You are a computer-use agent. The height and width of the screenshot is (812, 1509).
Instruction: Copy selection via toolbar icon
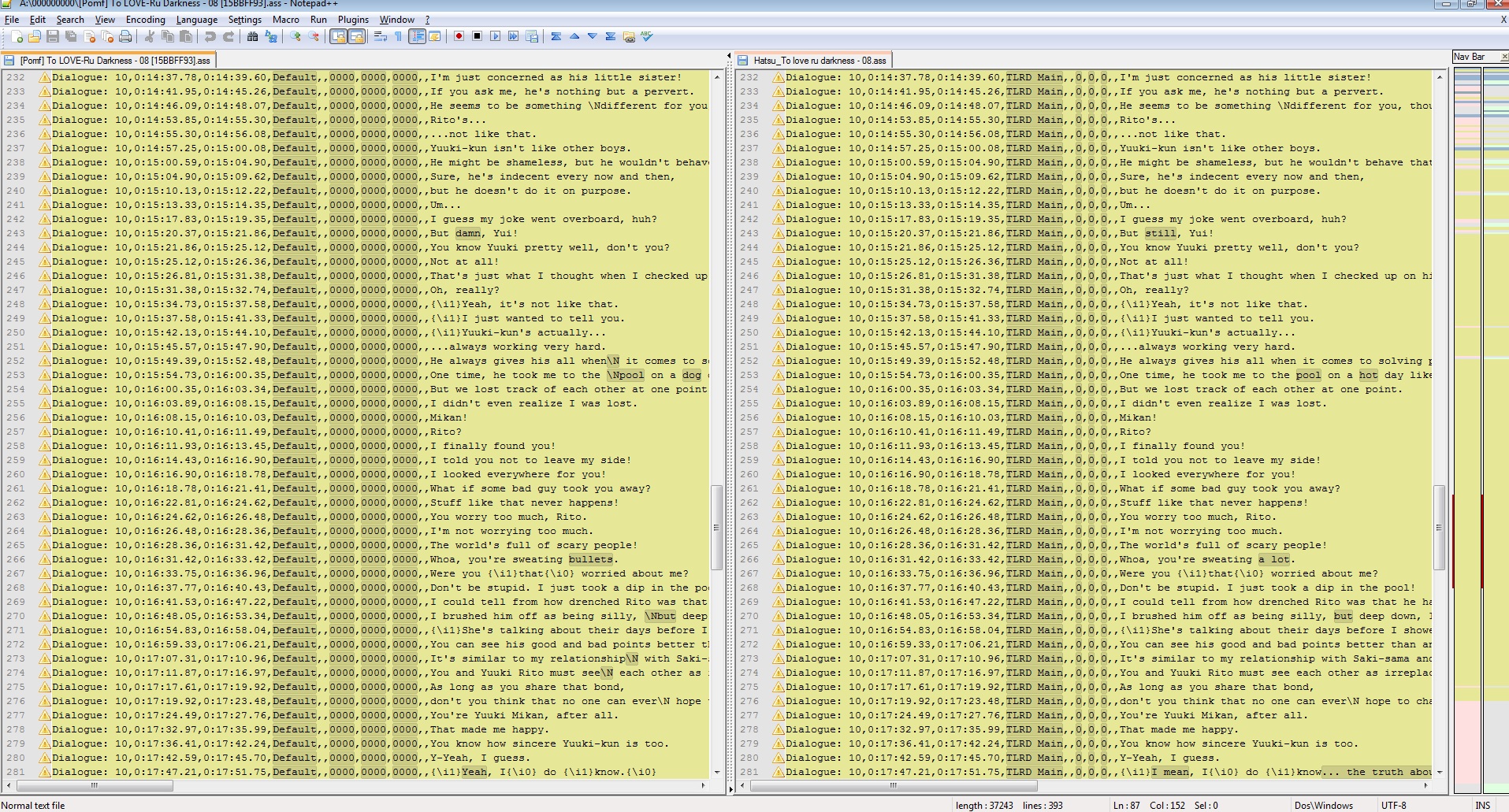167,36
